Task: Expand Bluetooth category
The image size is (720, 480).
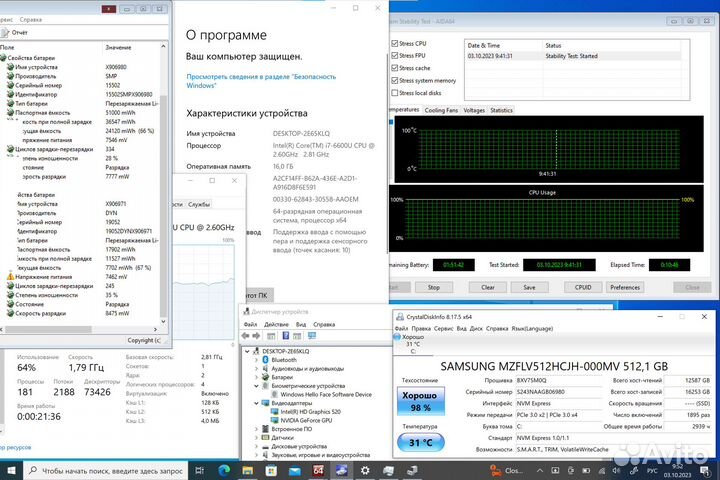Action: [x=256, y=360]
